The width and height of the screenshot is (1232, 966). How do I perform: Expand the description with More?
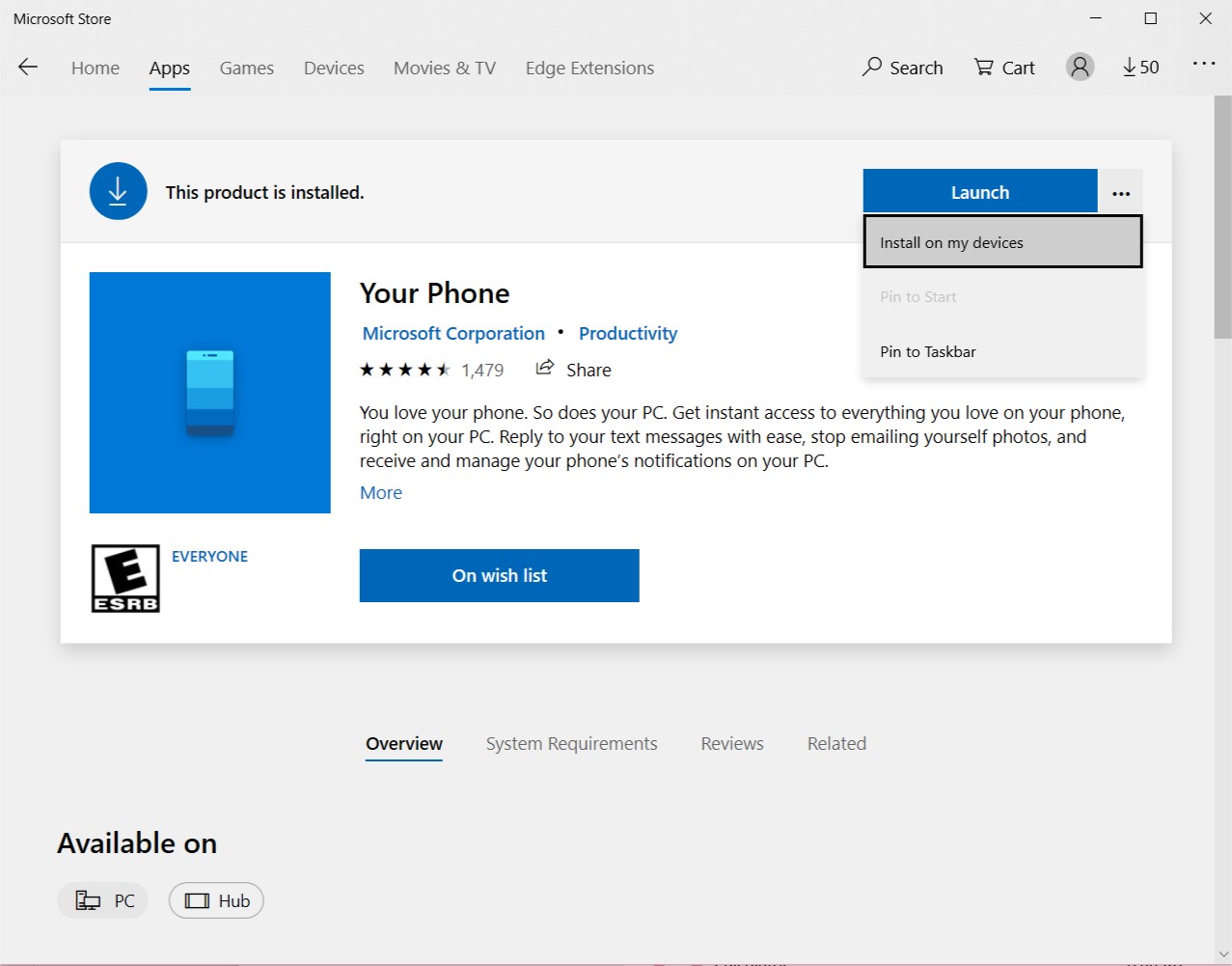point(381,492)
